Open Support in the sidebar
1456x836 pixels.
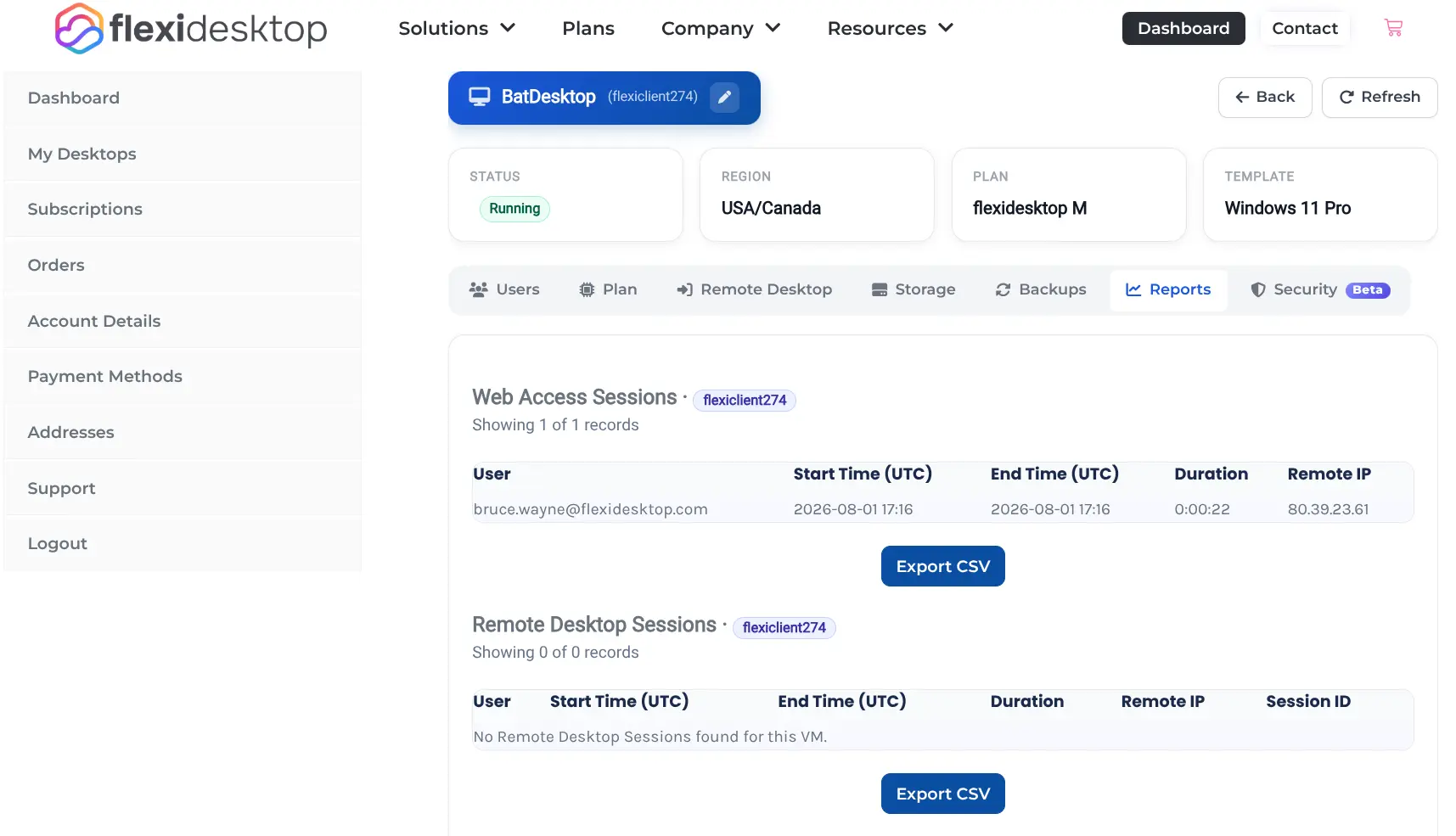pyautogui.click(x=183, y=488)
